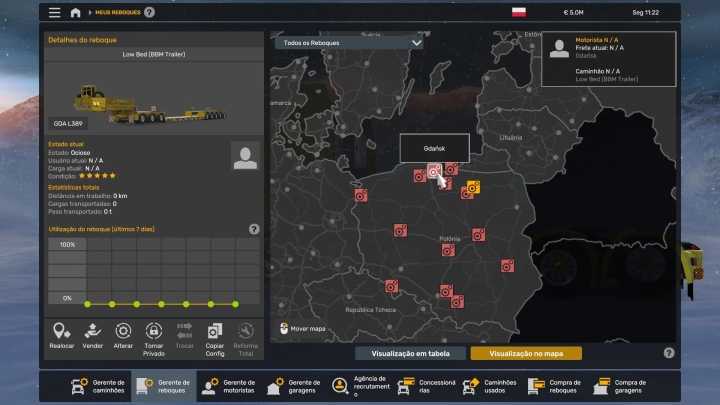The height and width of the screenshot is (405, 720).
Task: Click trailer marker above República Tcheca label
Action: click(392, 287)
